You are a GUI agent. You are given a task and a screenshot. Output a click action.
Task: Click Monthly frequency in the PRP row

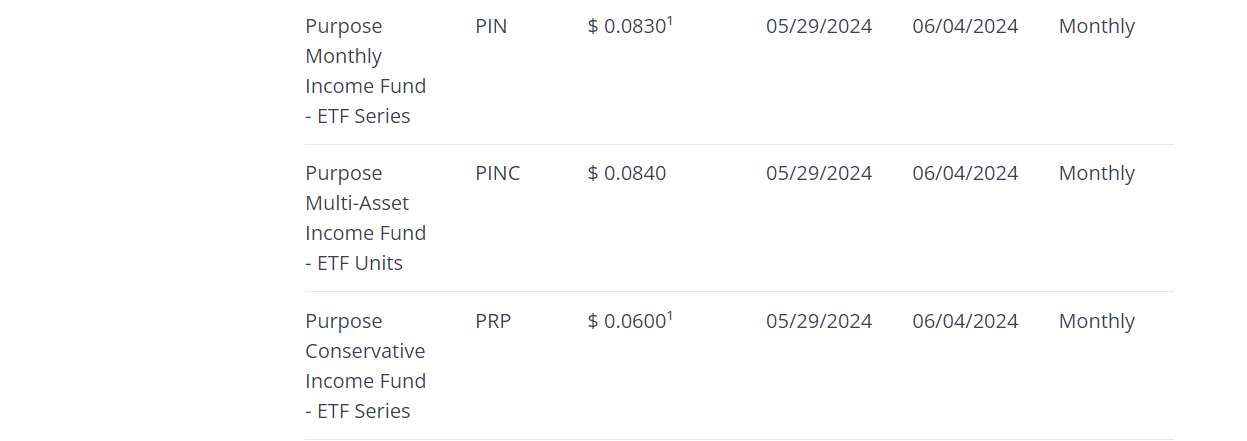pyautogui.click(x=1096, y=321)
